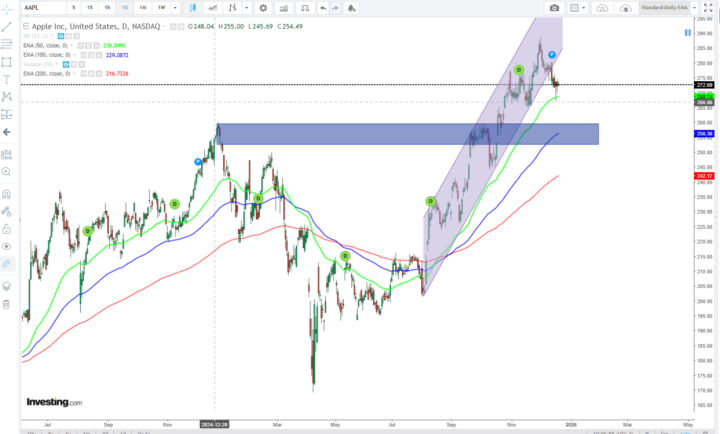
Task: Click the bell alert icon
Action: click(x=351, y=8)
